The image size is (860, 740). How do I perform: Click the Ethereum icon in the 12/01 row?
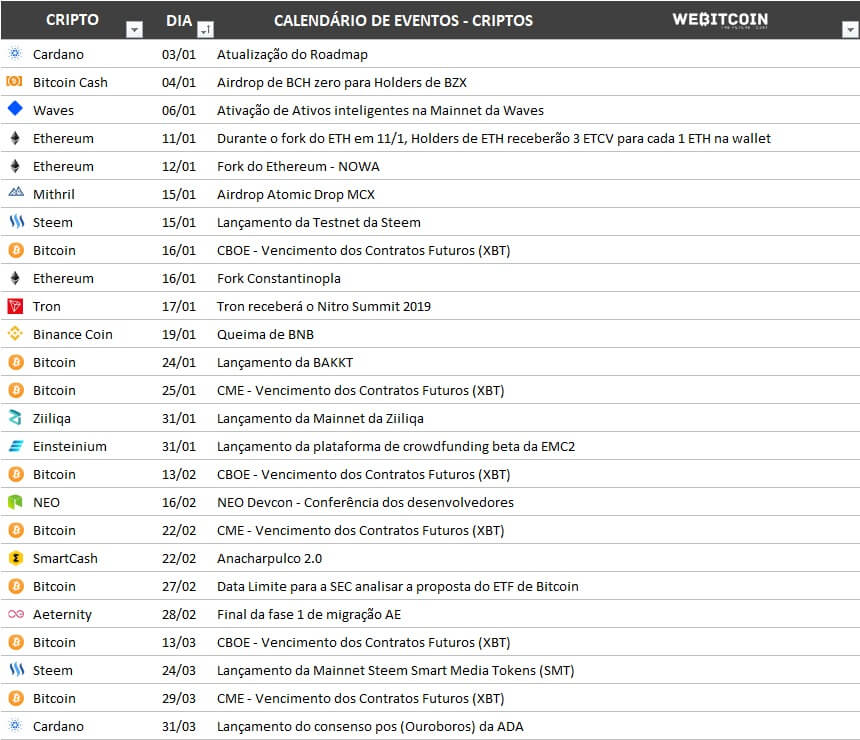pos(15,166)
